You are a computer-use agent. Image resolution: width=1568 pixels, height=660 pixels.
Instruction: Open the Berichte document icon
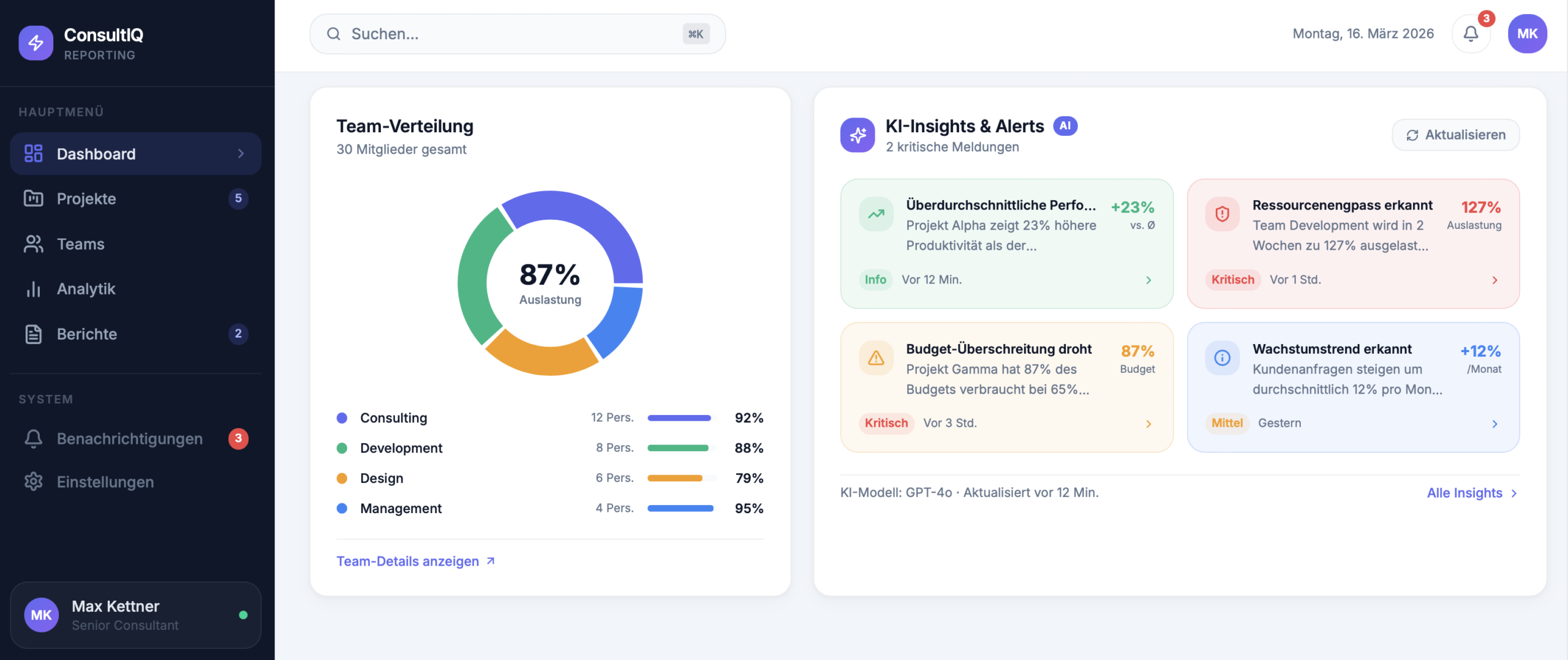click(x=33, y=334)
